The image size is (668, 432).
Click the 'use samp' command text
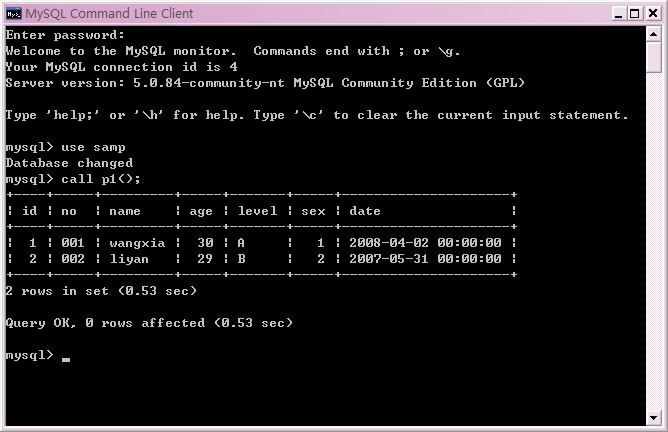[93, 147]
